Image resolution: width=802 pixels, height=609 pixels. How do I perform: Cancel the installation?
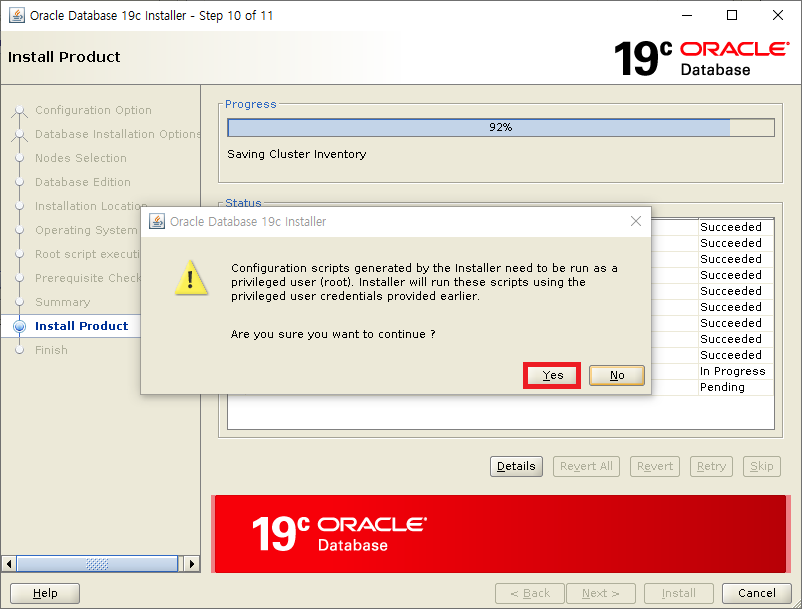tap(756, 593)
